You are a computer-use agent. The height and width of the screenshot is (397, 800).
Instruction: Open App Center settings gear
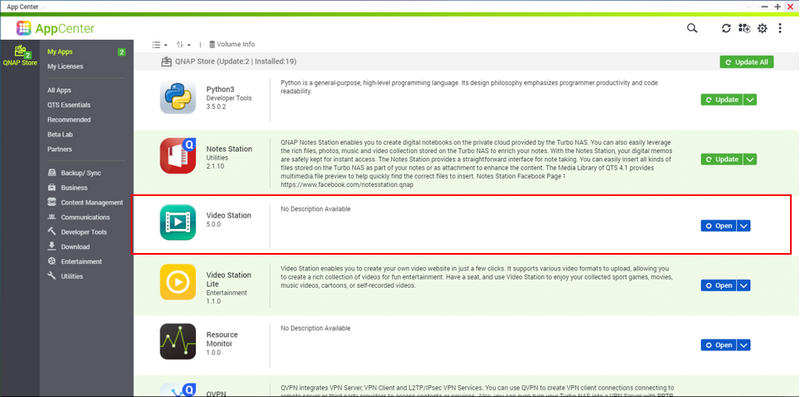[762, 29]
